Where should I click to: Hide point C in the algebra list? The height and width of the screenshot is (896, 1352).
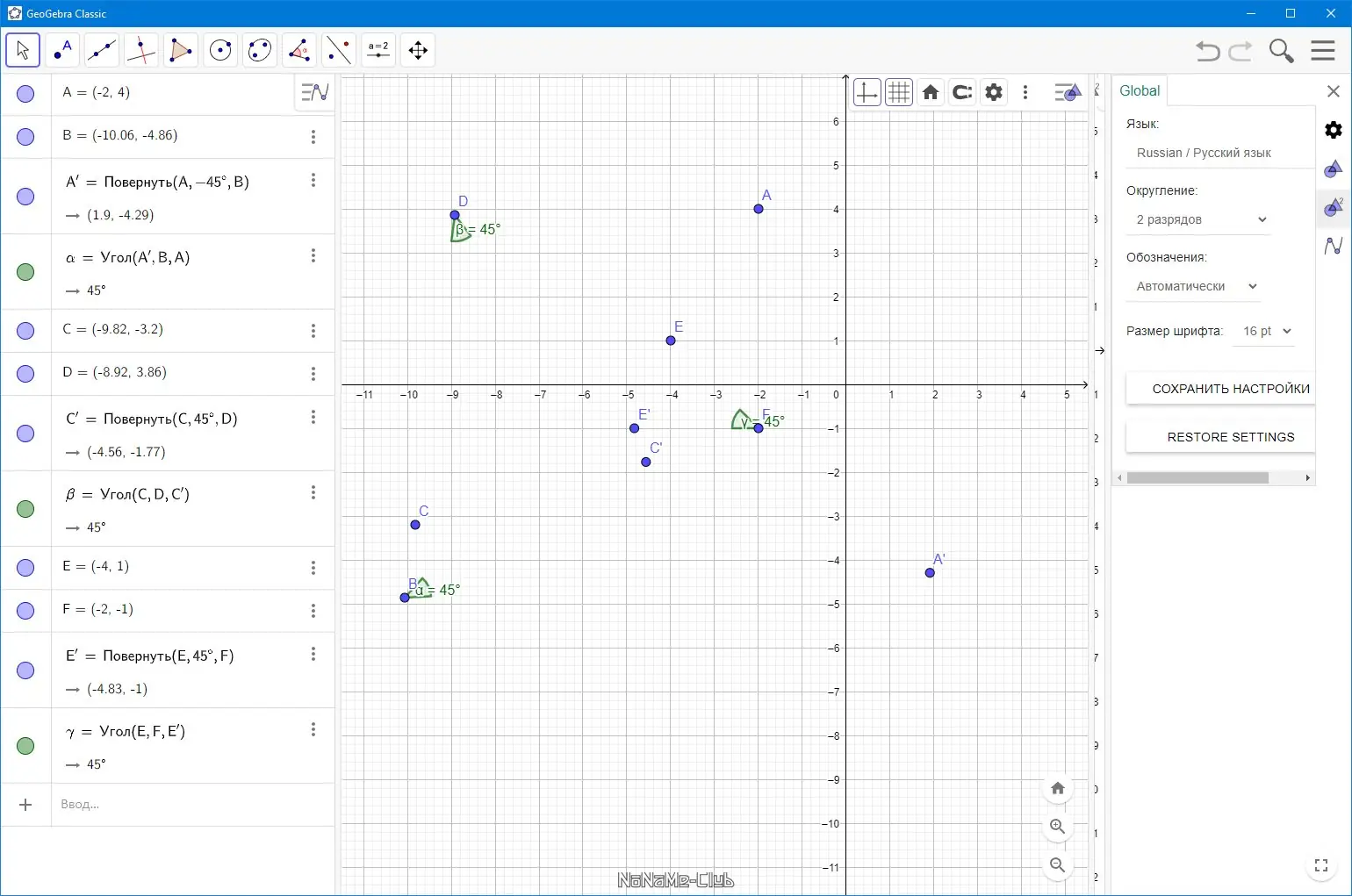(25, 331)
